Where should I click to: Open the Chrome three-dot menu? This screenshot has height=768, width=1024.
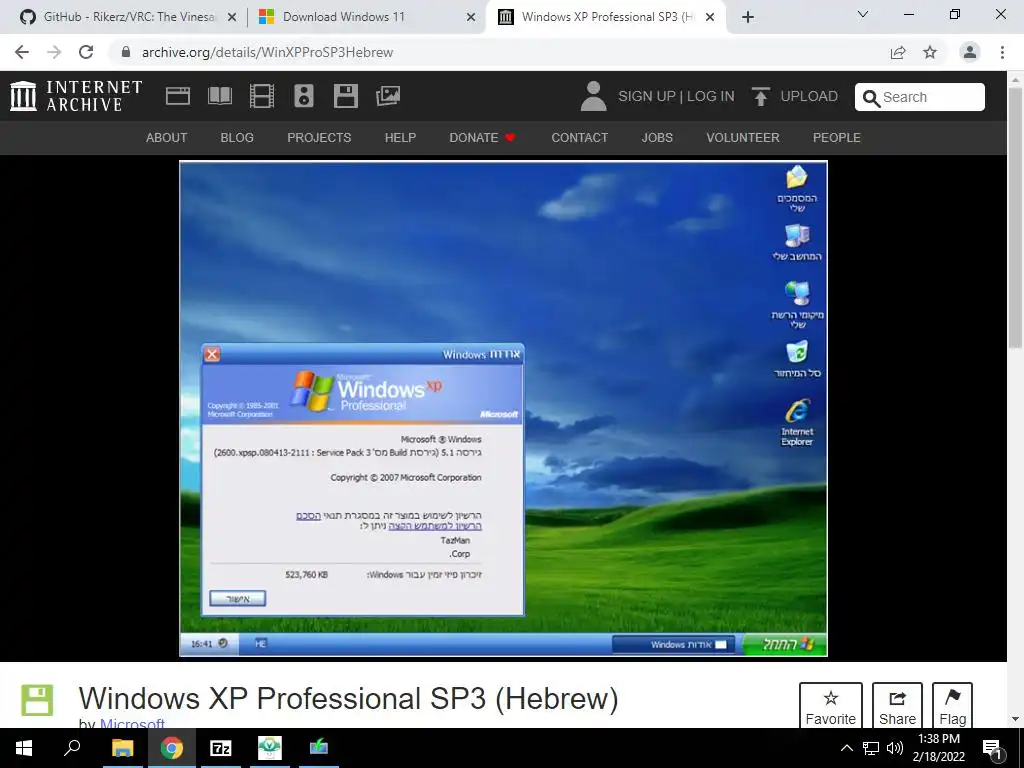pyautogui.click(x=1002, y=52)
